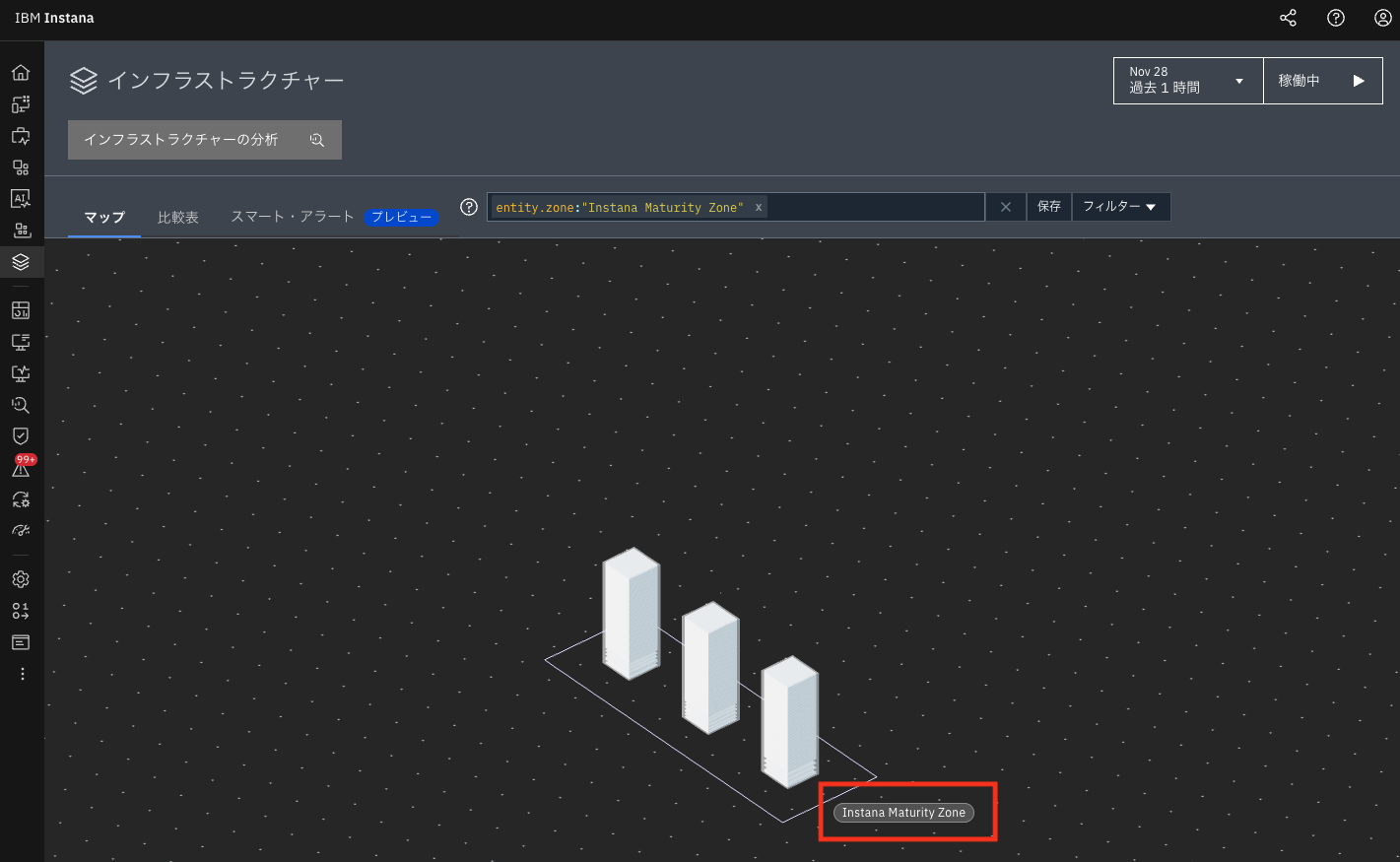This screenshot has height=862, width=1400.
Task: Open the user profile icon
Action: pos(1383,18)
